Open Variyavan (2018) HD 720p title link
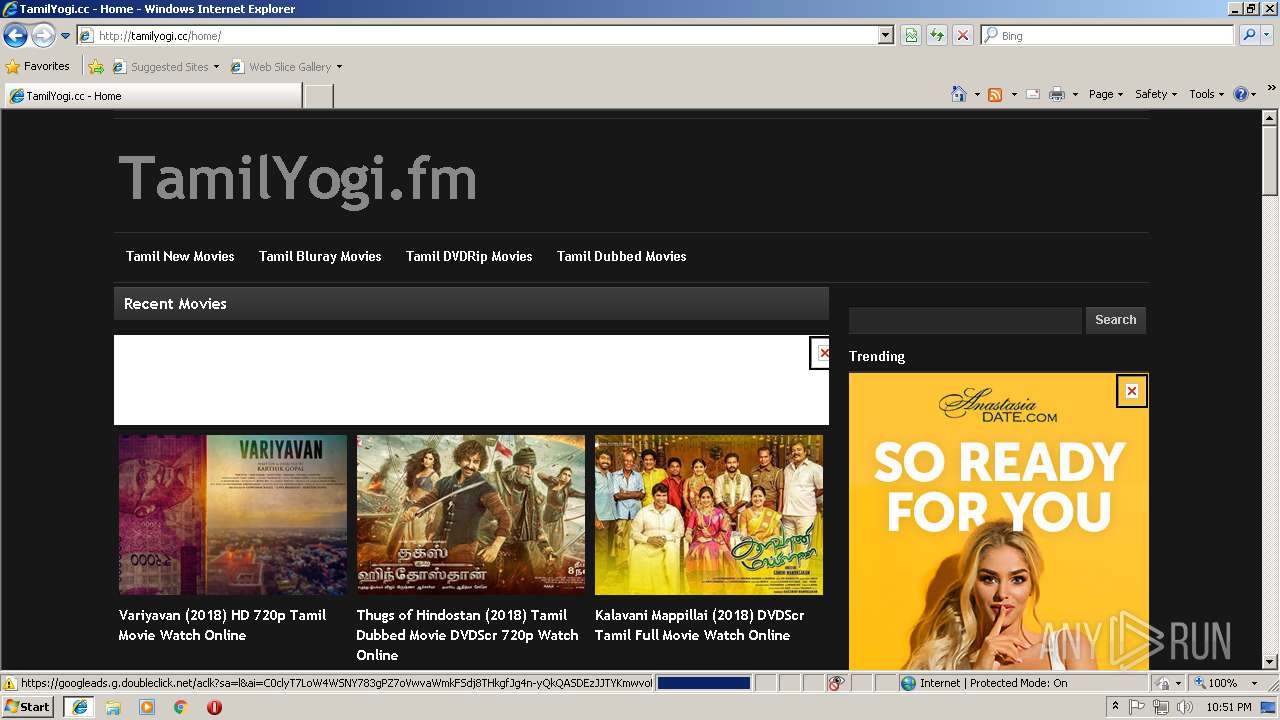 [x=223, y=625]
